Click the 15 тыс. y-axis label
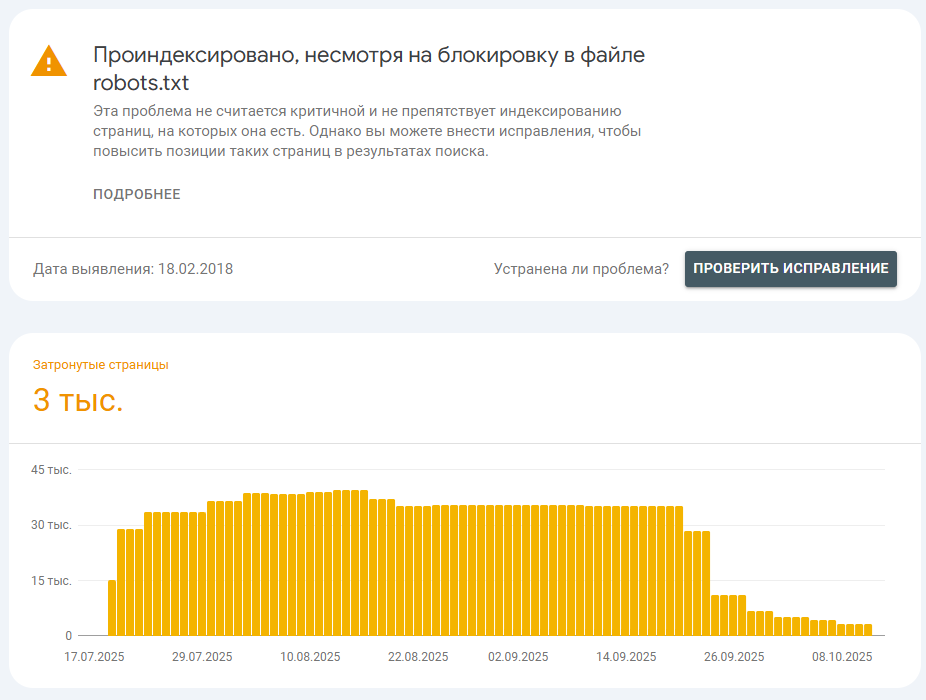Screen dimensions: 926x700 tap(53, 580)
